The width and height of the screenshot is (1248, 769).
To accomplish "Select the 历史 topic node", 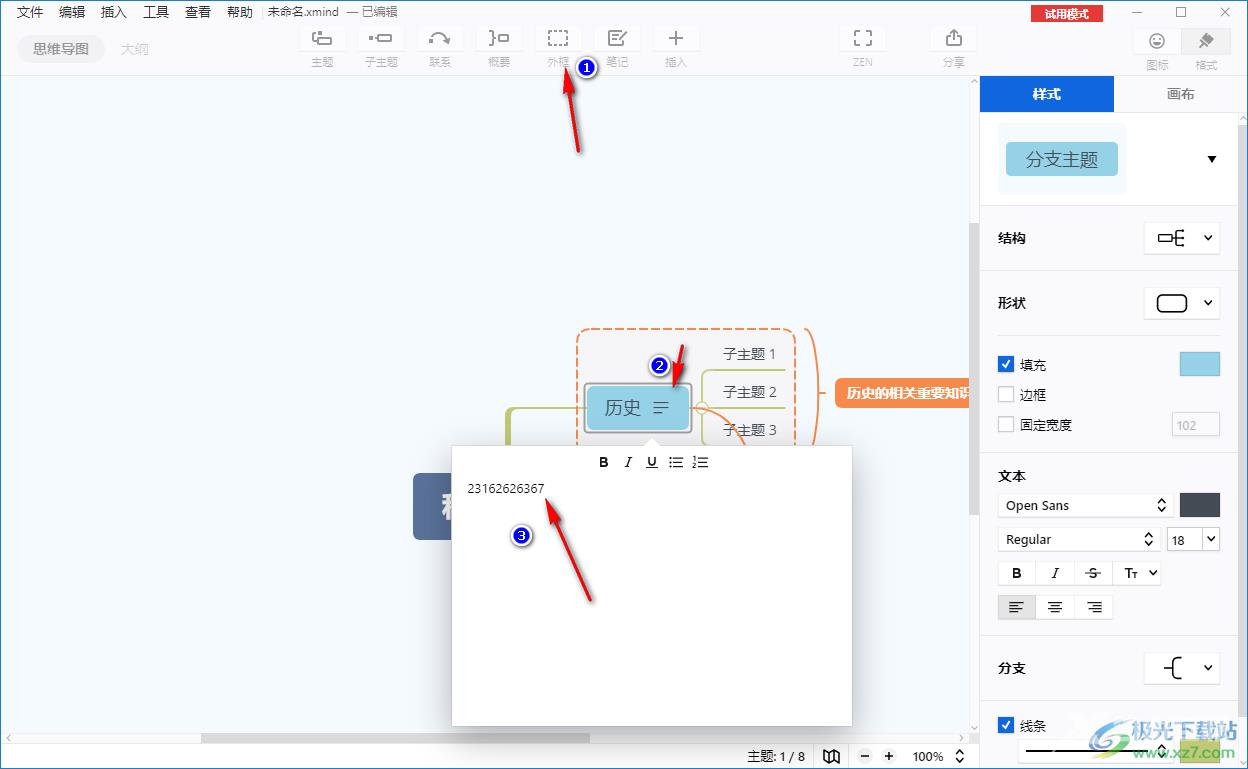I will (x=637, y=408).
